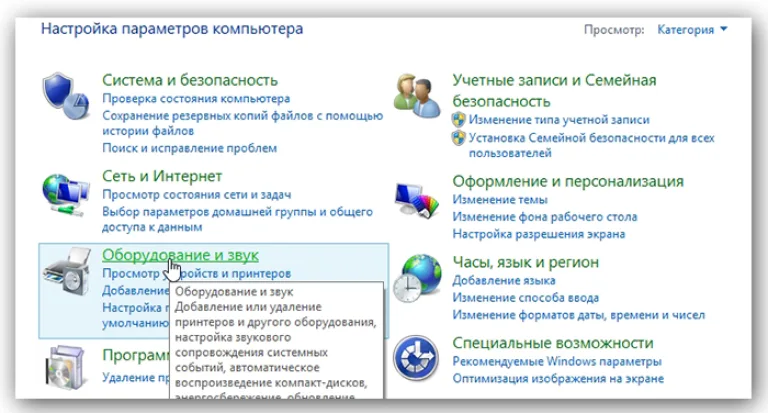Open Оборудование и звук category heading

[180, 255]
